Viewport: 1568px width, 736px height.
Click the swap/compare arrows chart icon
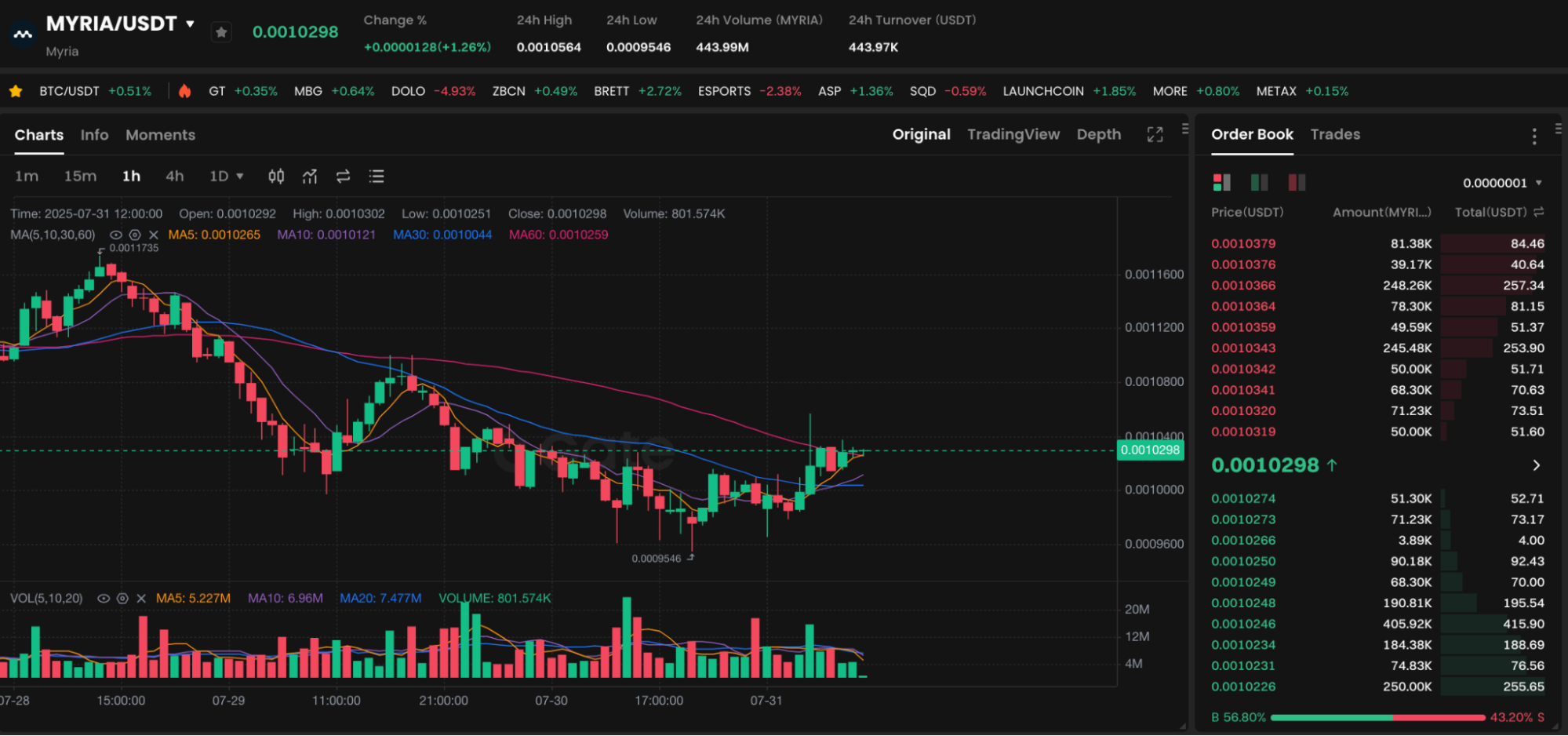(x=343, y=177)
